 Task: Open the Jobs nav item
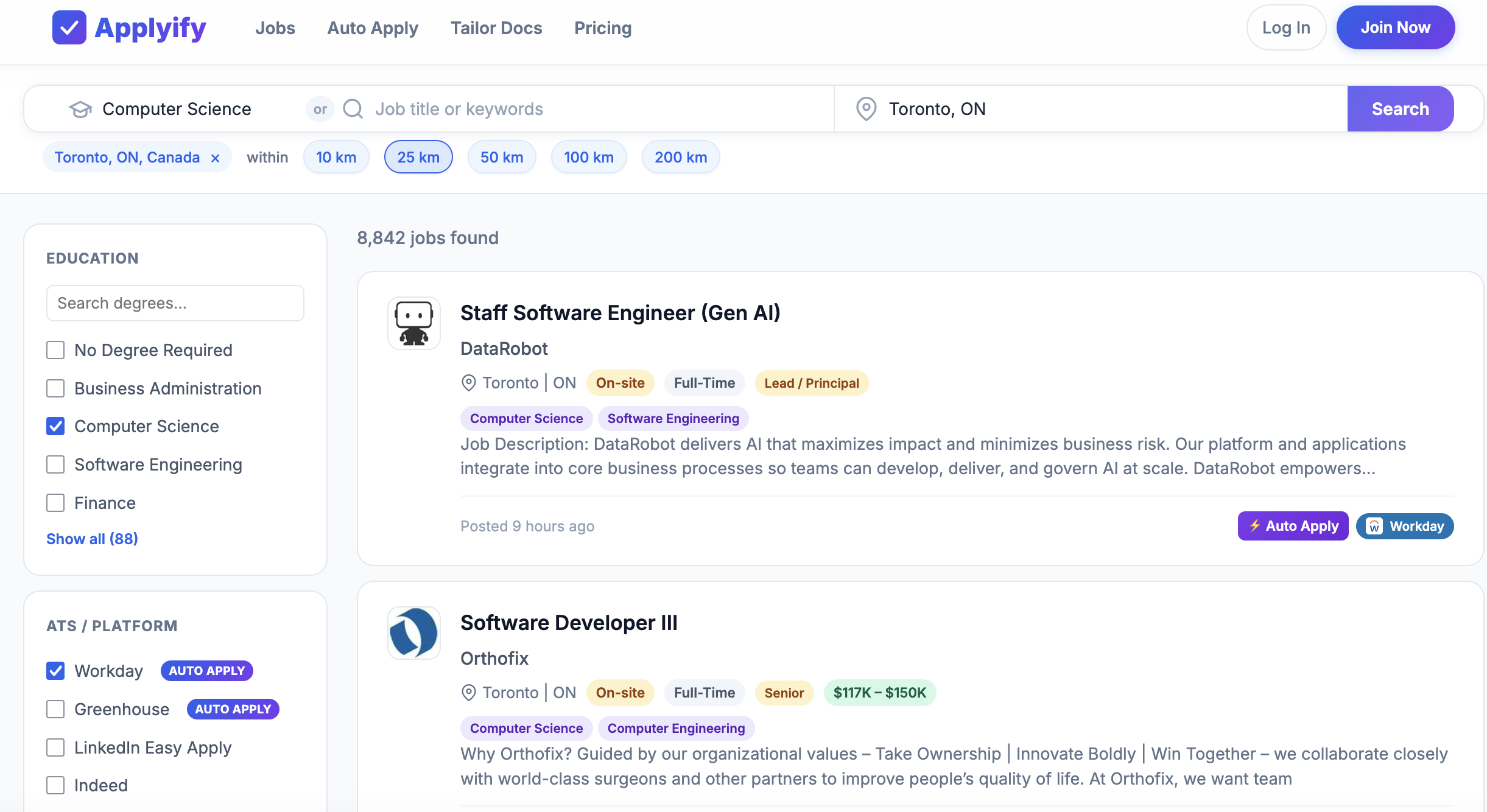(275, 28)
